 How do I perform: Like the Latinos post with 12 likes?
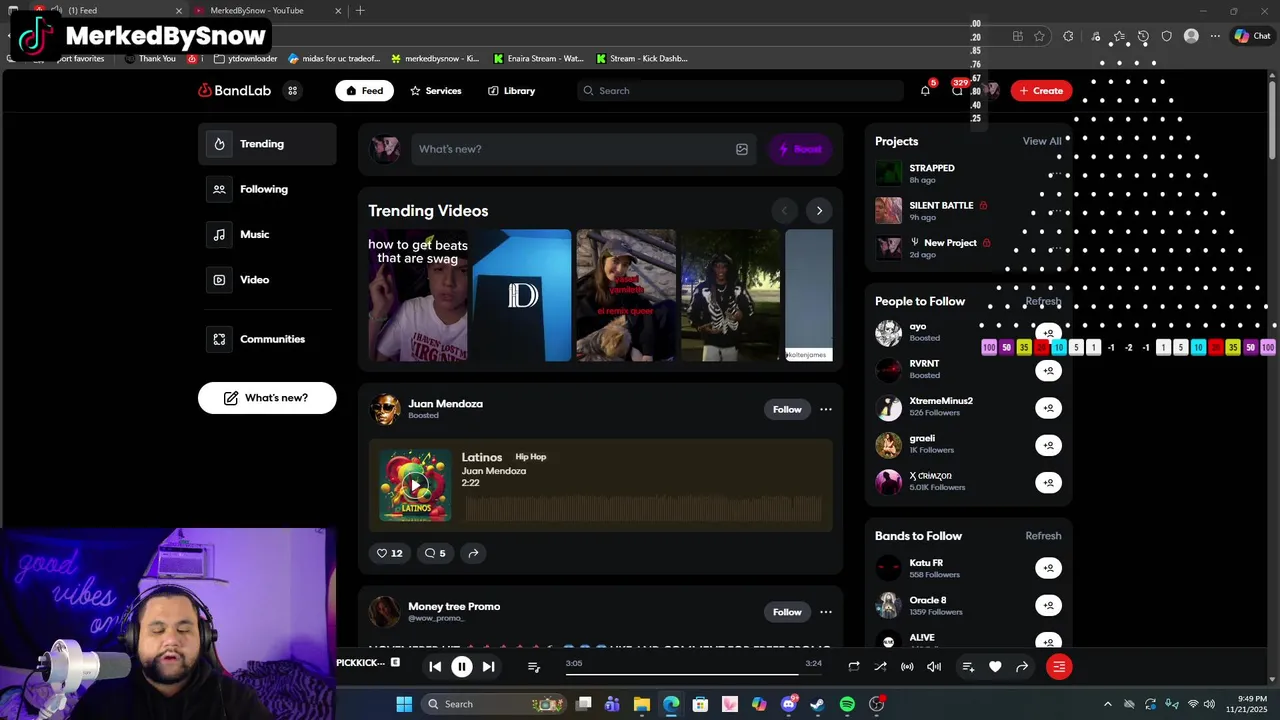tap(389, 553)
